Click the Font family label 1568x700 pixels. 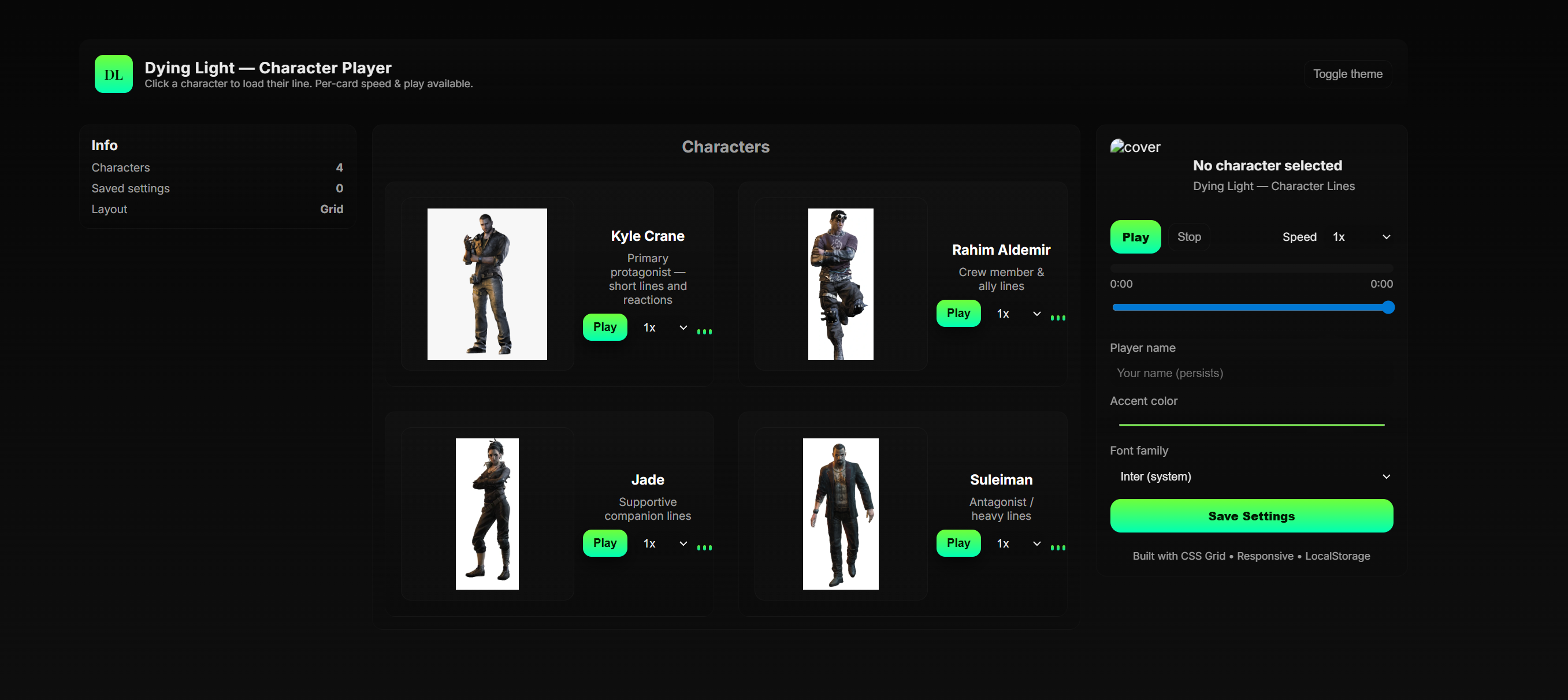(1139, 451)
